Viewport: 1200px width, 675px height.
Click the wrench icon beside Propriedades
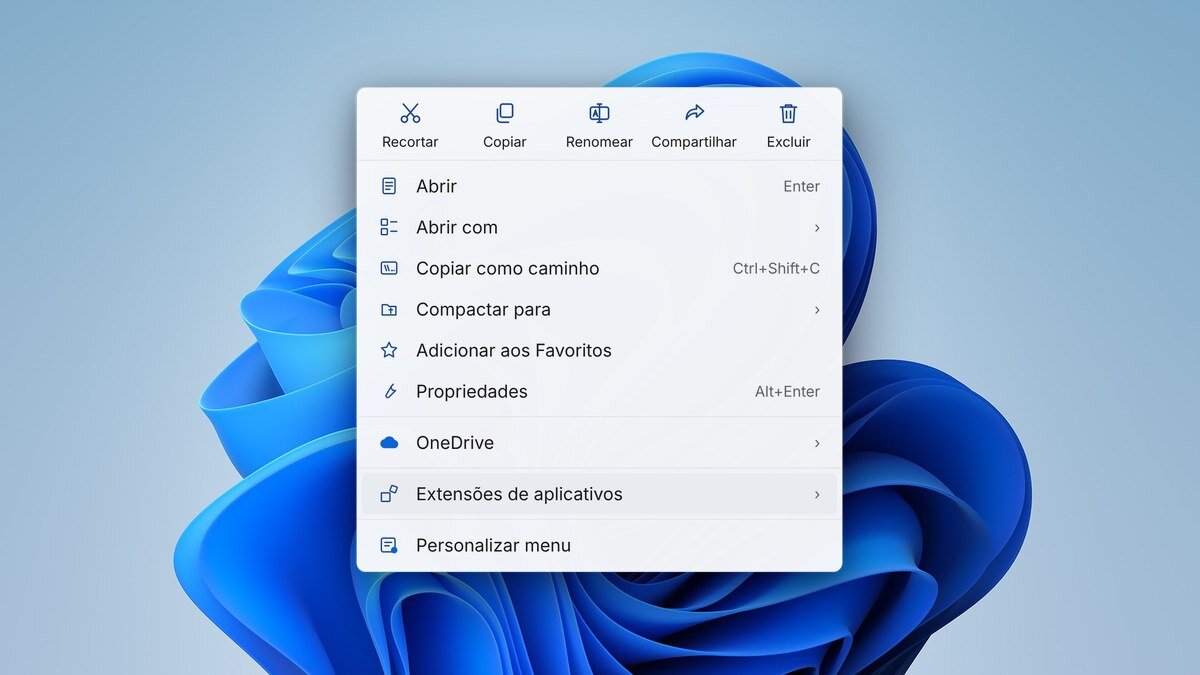coord(390,391)
